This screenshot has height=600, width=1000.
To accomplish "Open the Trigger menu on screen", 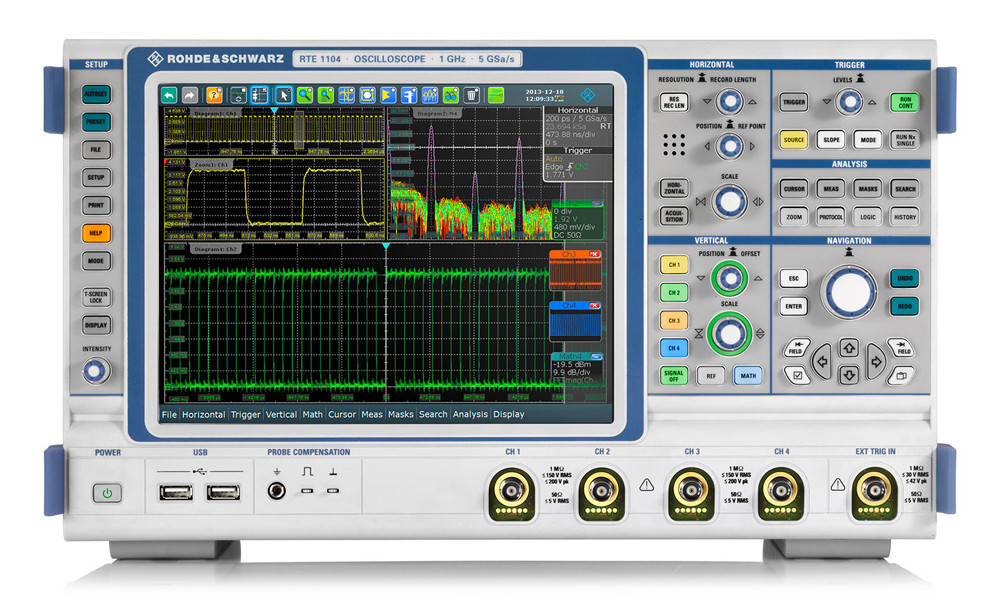I will point(246,414).
